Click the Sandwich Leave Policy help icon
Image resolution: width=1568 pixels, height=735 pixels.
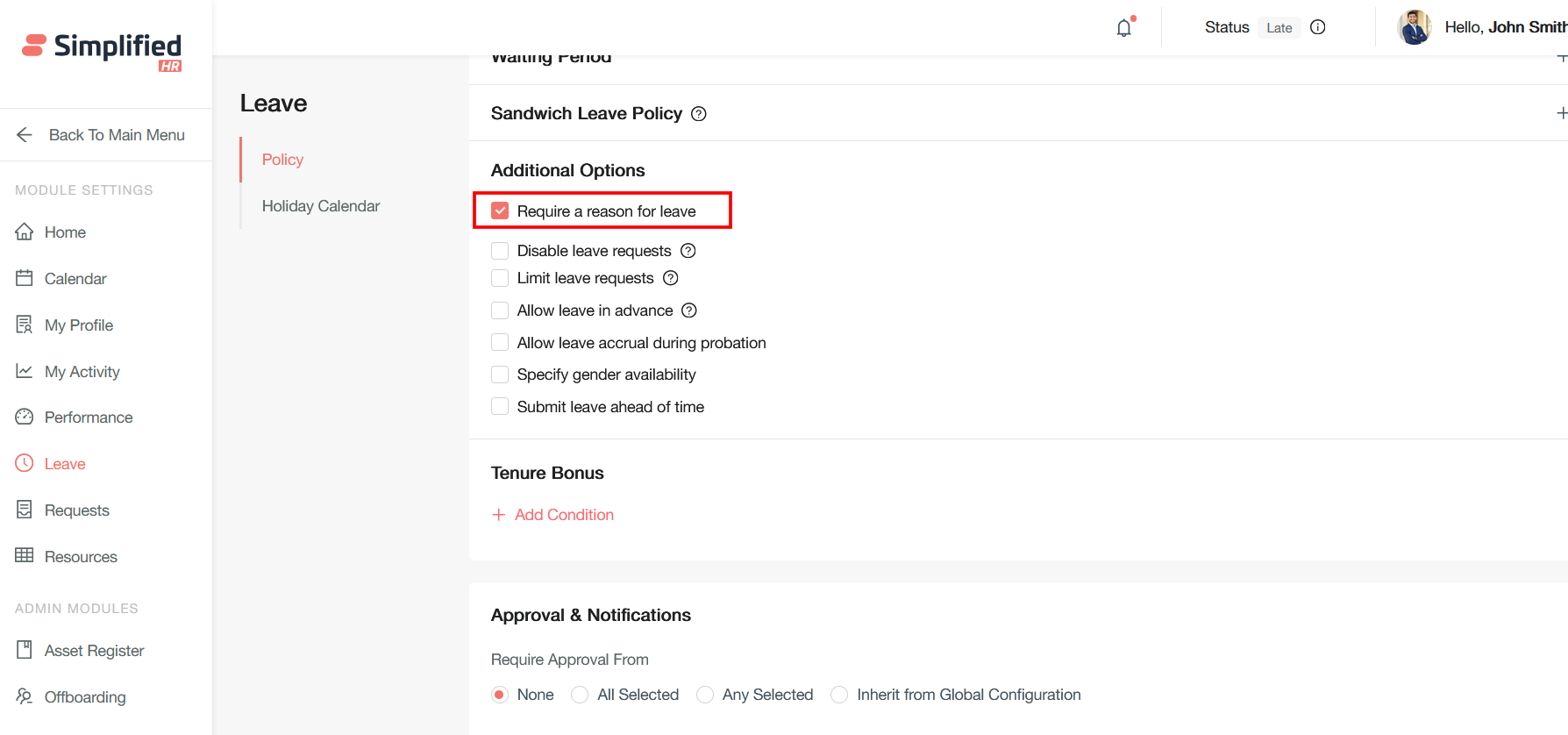tap(699, 114)
